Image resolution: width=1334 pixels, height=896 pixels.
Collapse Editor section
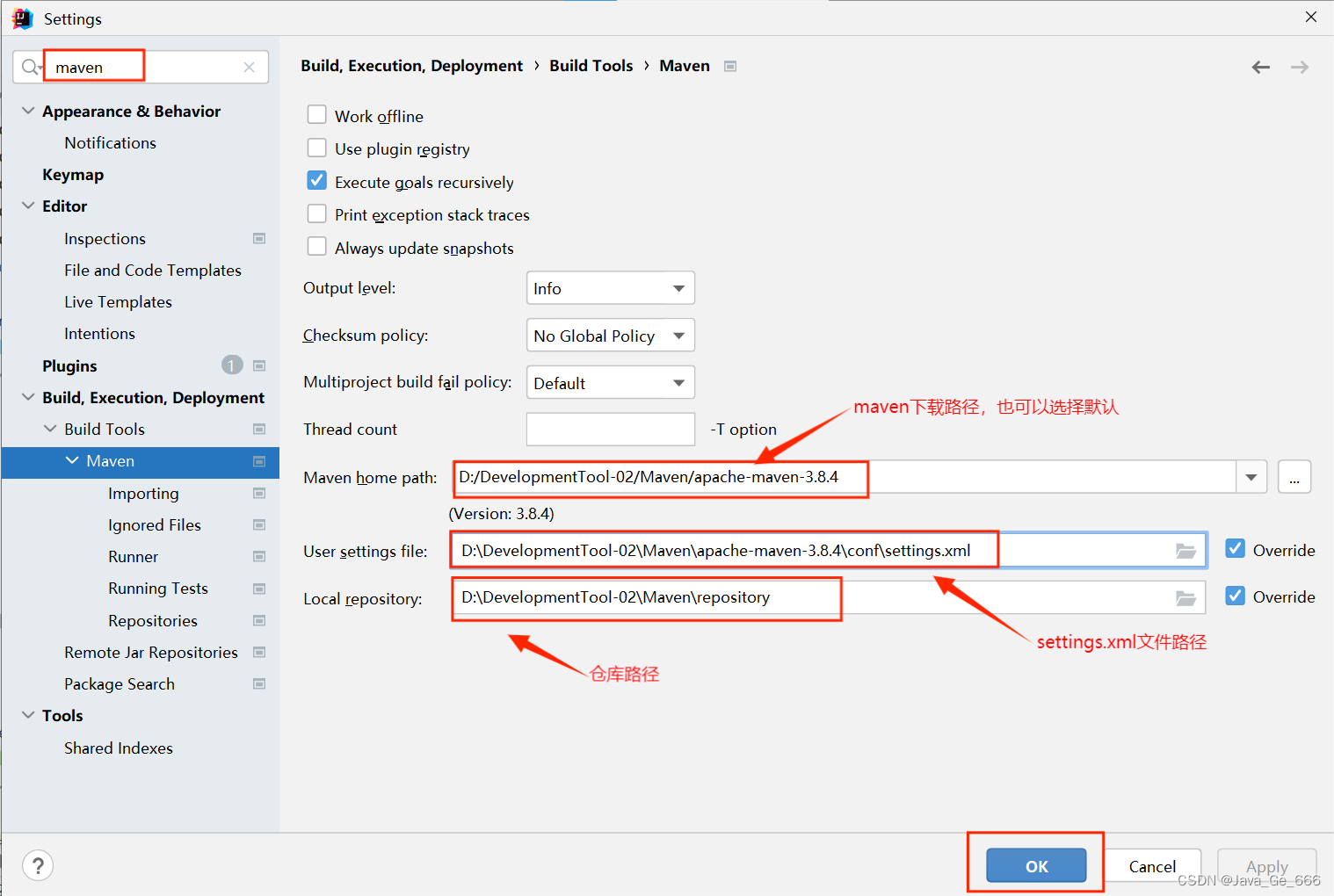pyautogui.click(x=28, y=206)
